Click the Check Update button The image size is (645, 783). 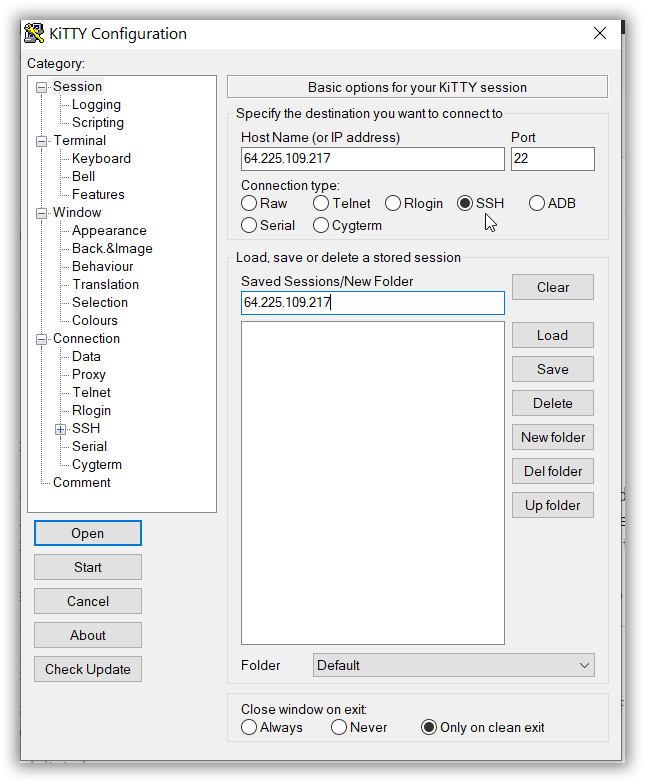(x=88, y=669)
